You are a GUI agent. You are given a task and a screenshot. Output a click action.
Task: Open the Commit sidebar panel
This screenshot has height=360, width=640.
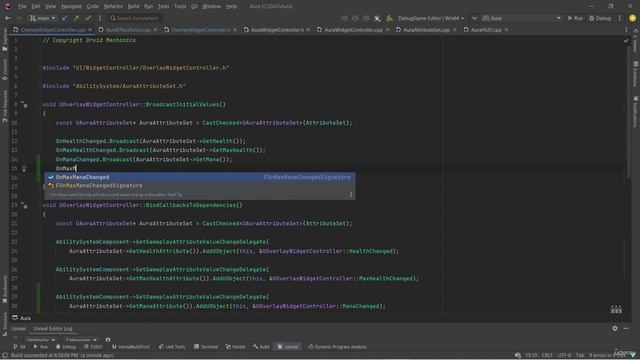[x=5, y=70]
